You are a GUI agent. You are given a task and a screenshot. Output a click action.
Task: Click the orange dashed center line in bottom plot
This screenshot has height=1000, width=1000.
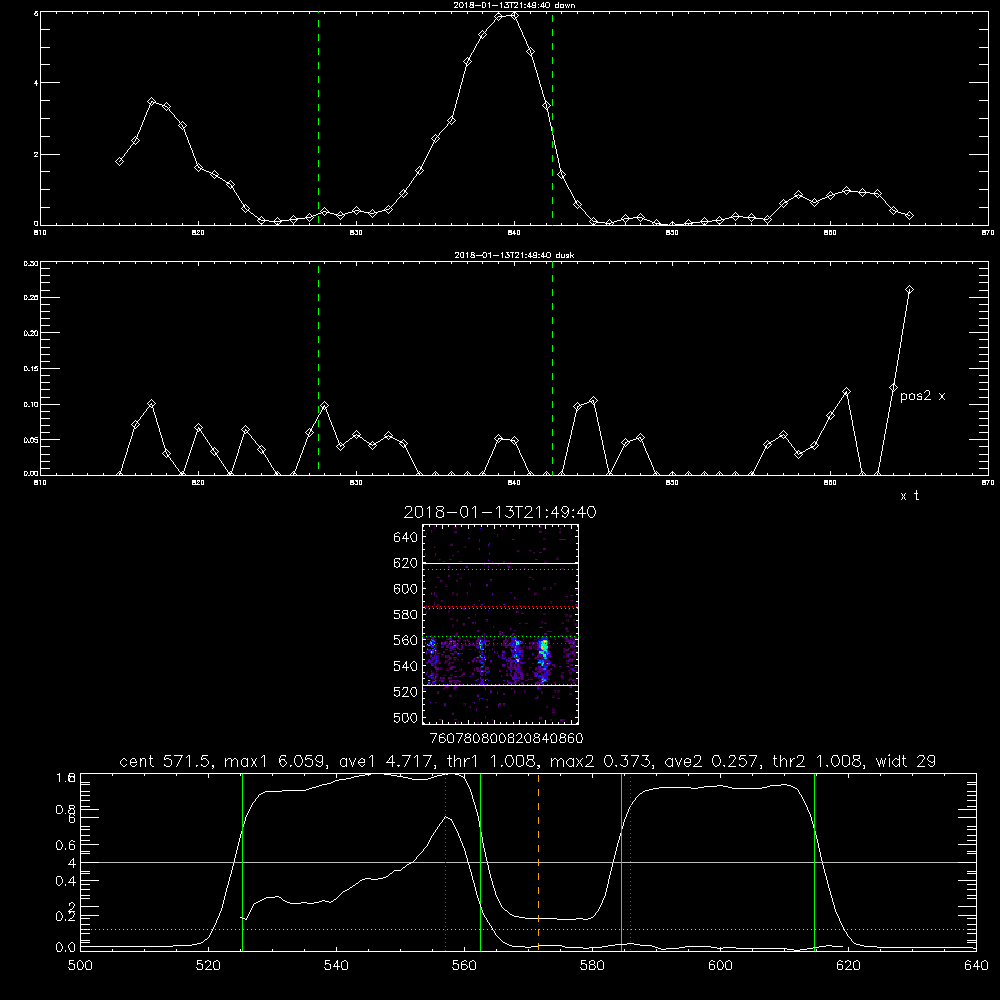(538, 861)
